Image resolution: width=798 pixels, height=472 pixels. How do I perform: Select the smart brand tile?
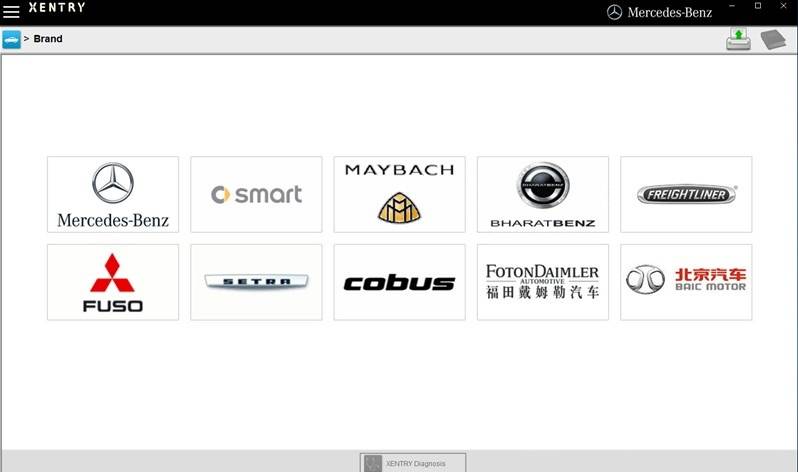tap(256, 195)
